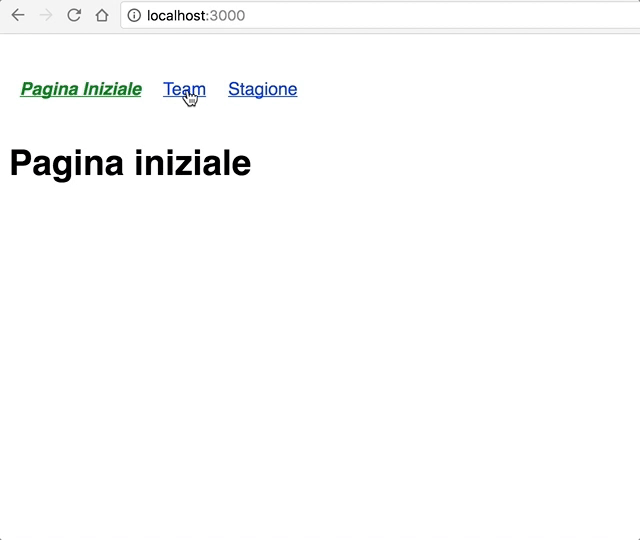Image resolution: width=640 pixels, height=540 pixels.
Task: Click the blank bottom area of the page
Action: coord(320,480)
